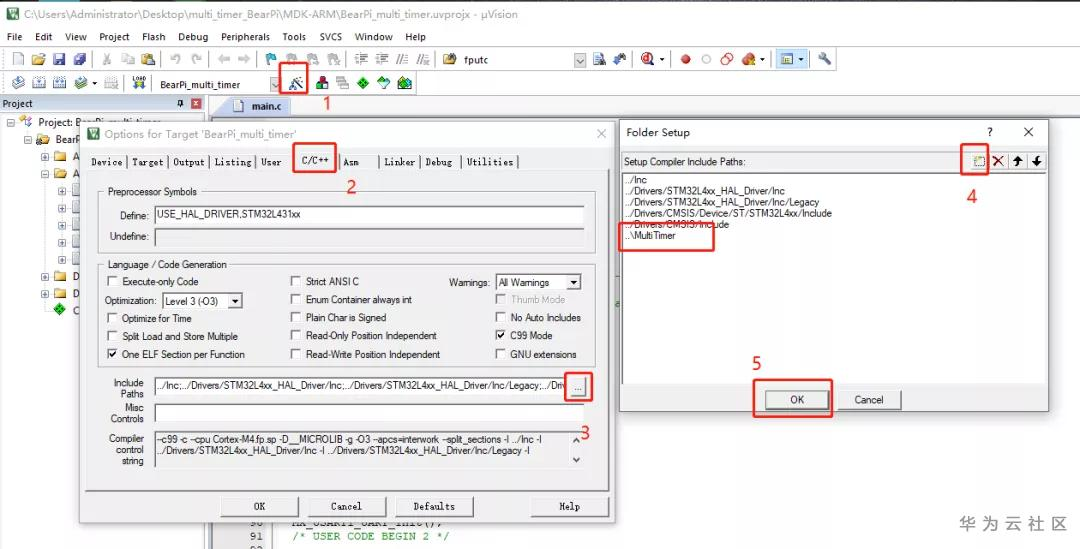Open target selector BearPi_multi_timer dropdown
Viewport: 1080px width, 549px height.
coord(275,84)
